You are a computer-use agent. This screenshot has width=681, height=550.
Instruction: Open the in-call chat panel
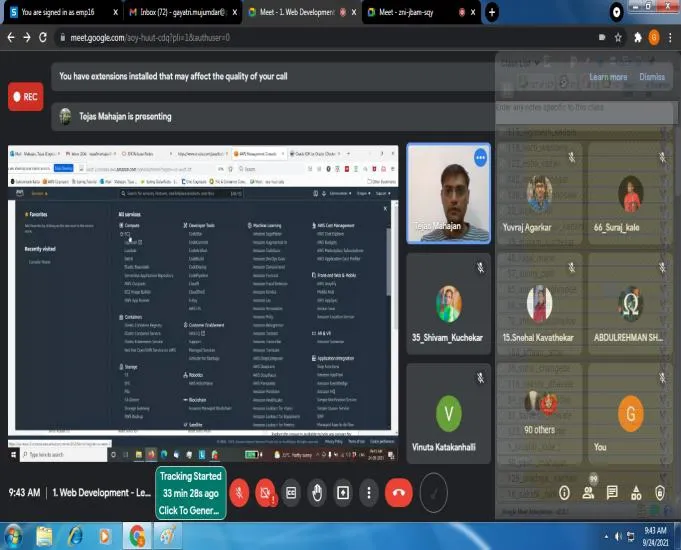(612, 493)
